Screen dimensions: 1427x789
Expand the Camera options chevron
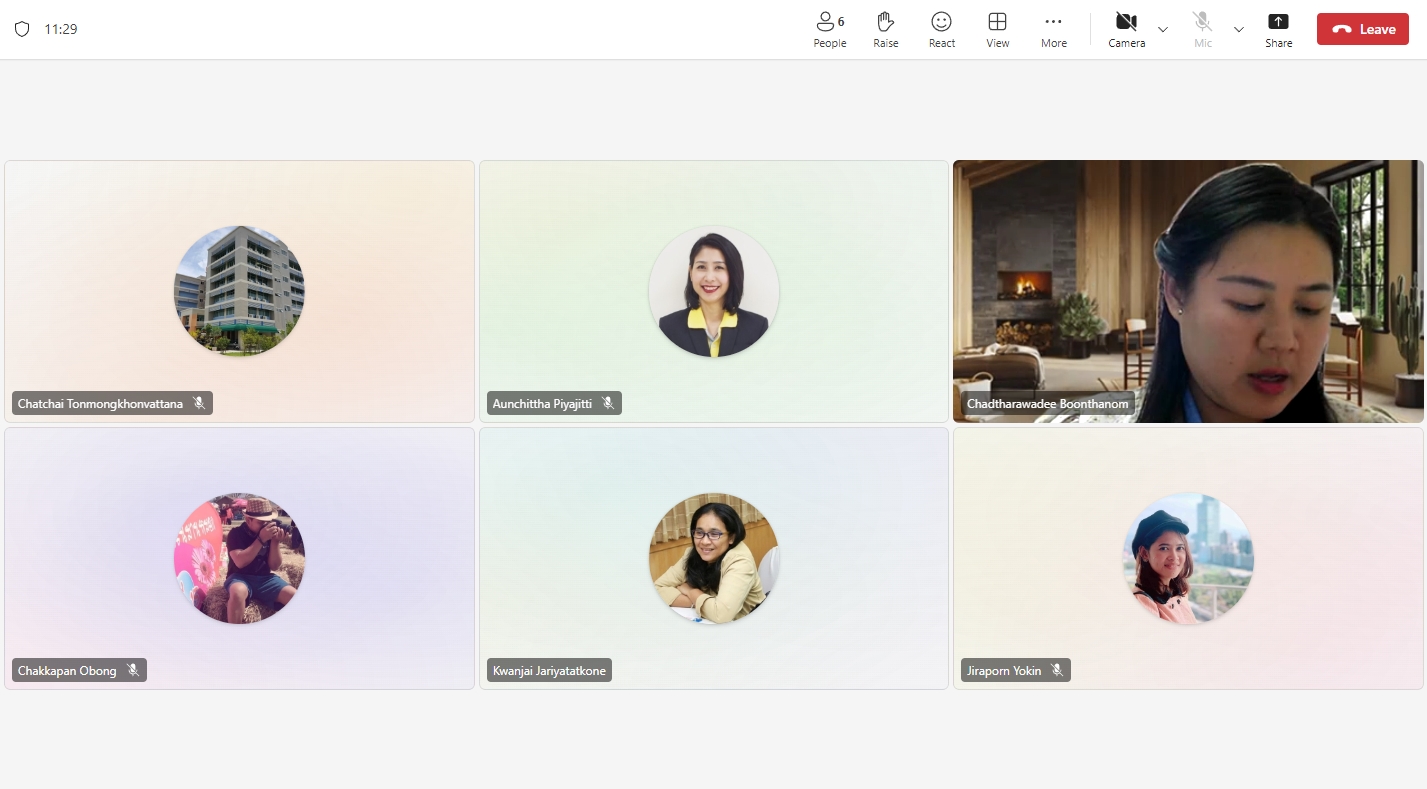[1162, 29]
